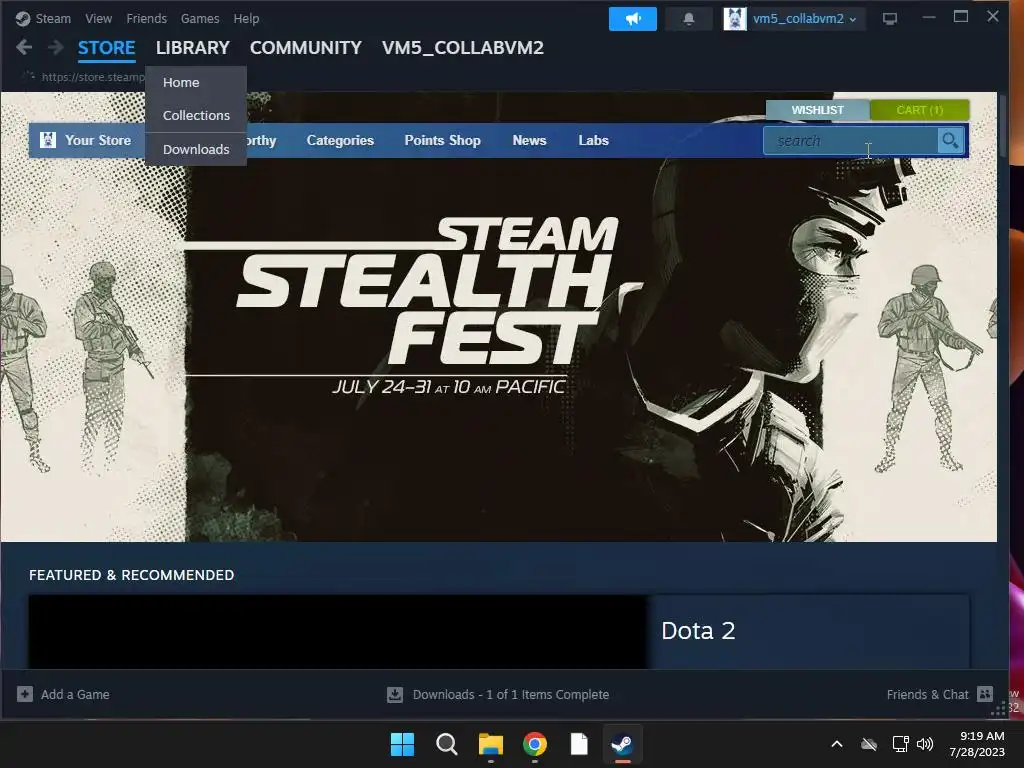Click the announcements megaphone button

(632, 19)
